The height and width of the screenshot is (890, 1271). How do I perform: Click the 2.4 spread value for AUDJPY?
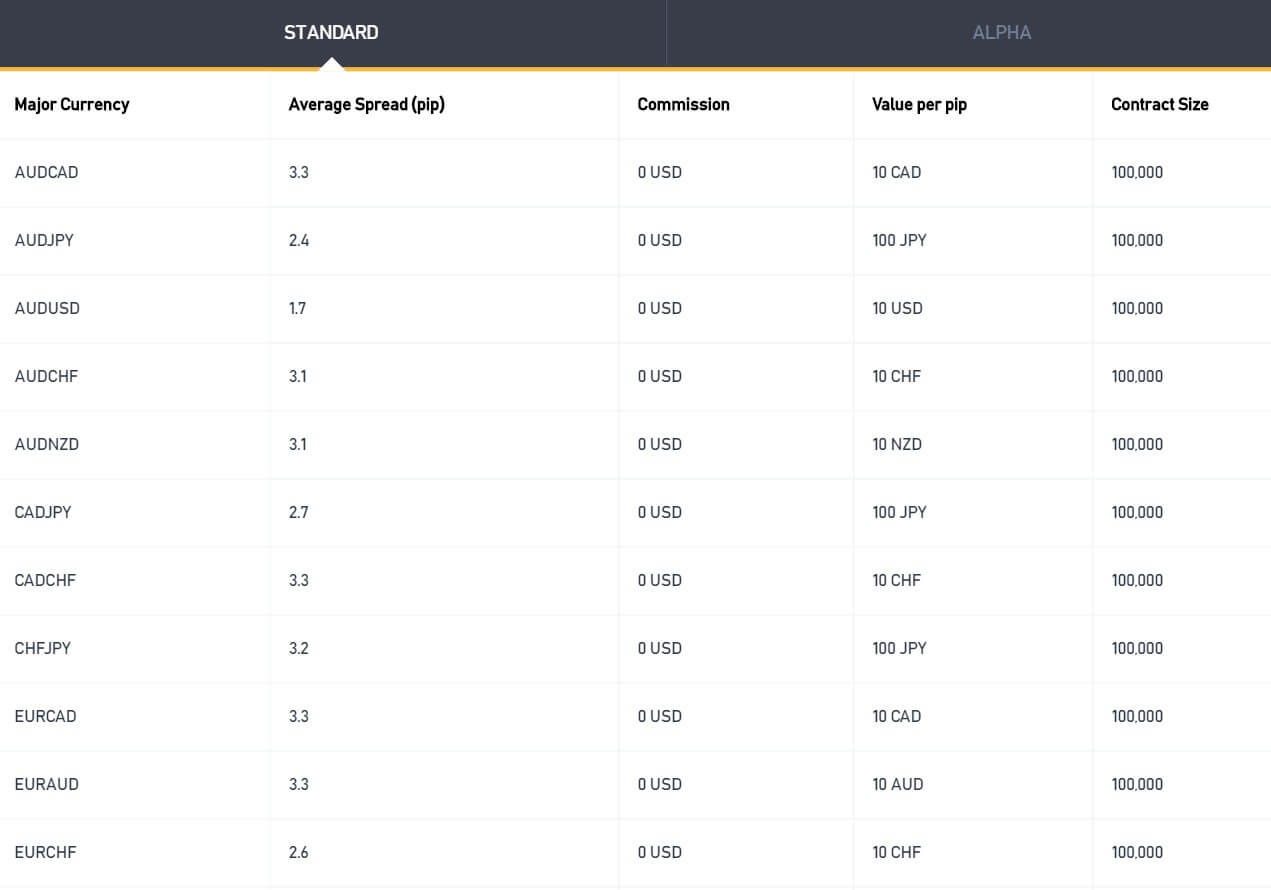pos(298,240)
